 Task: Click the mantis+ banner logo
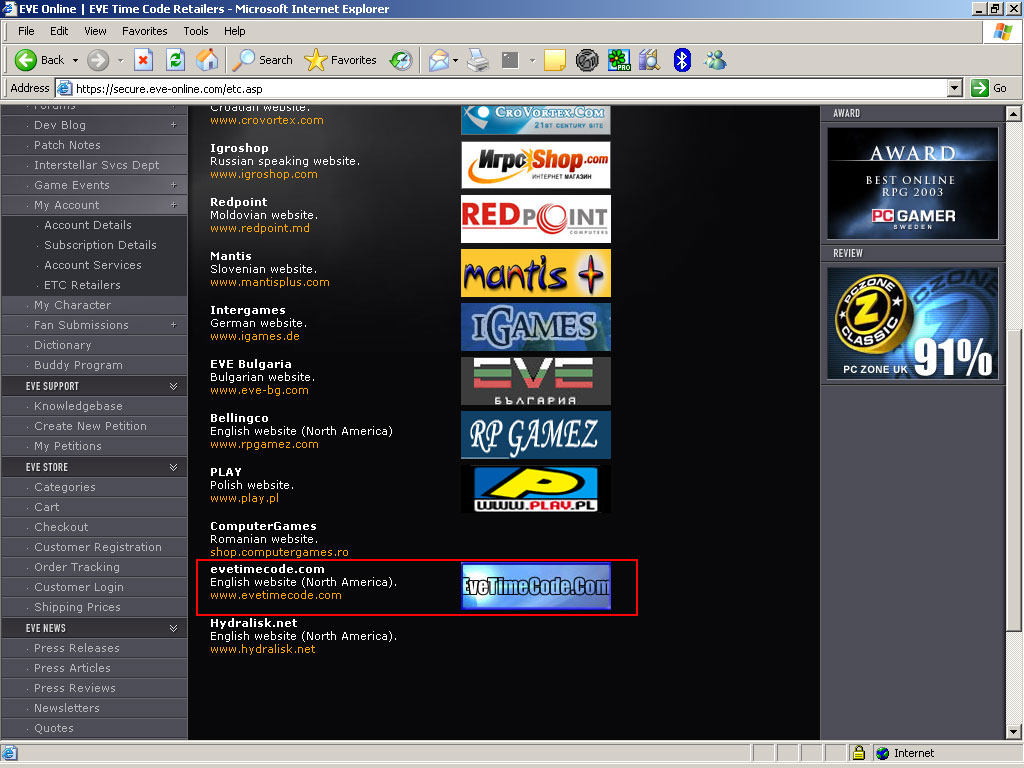click(536, 273)
